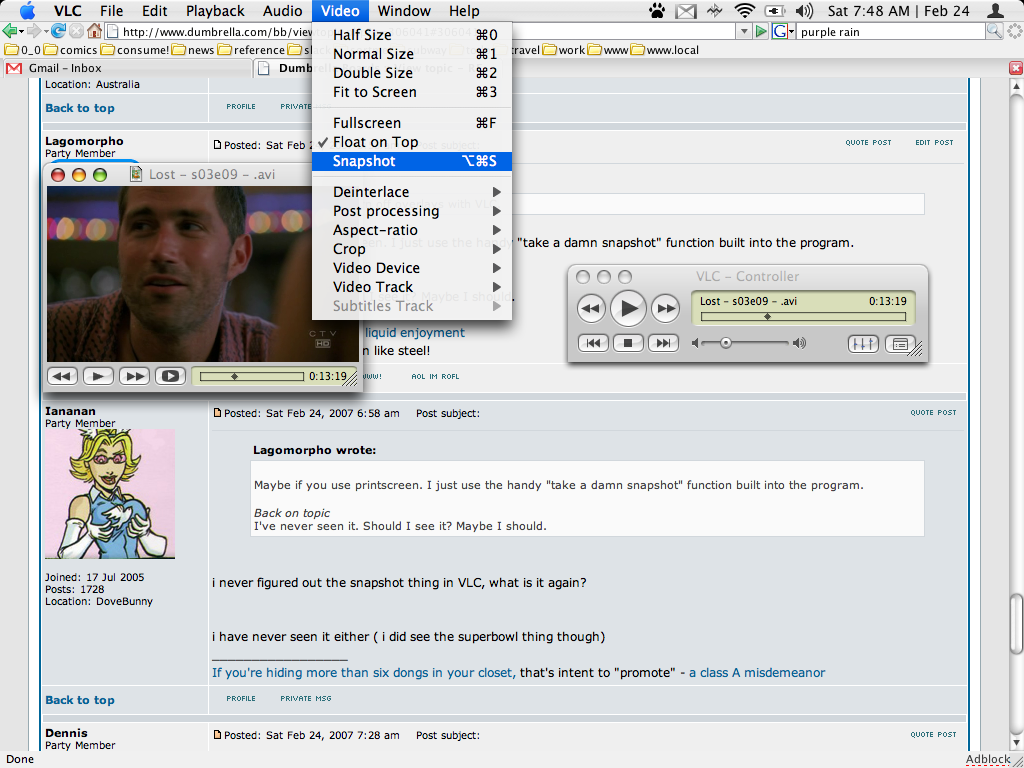This screenshot has width=1024, height=768.
Task: Open the Playback menu
Action: coord(215,11)
